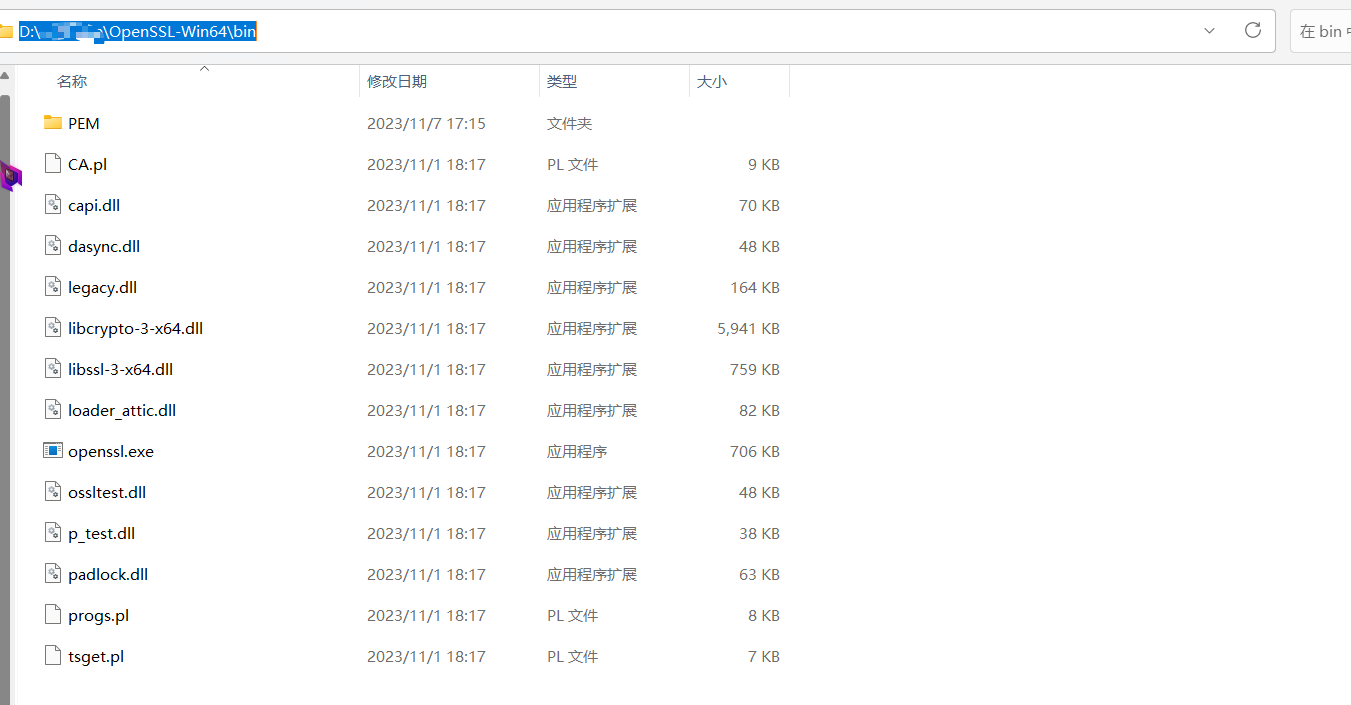The width and height of the screenshot is (1351, 705).
Task: Click the sort chevron above 名称 column
Action: [204, 68]
